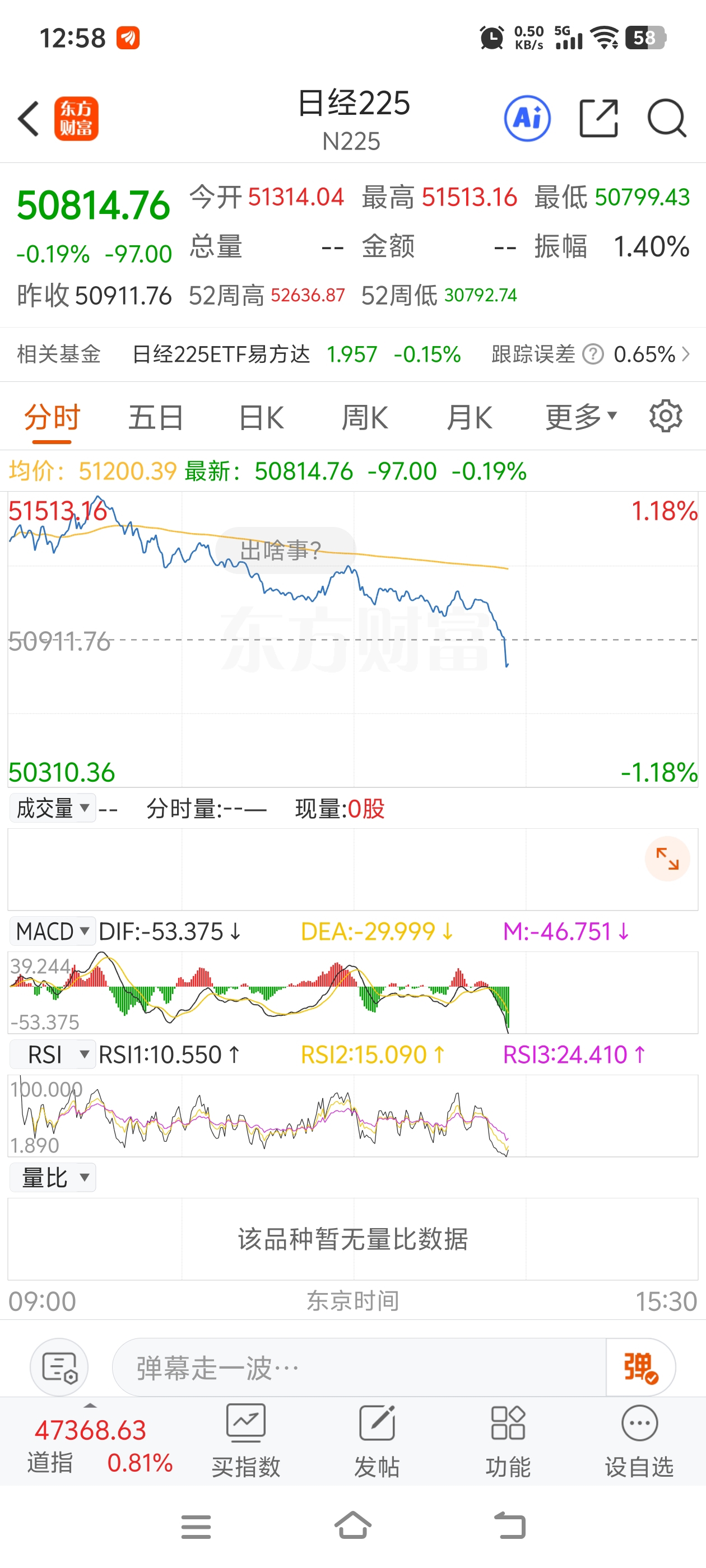Open the search magnifier icon

(666, 119)
